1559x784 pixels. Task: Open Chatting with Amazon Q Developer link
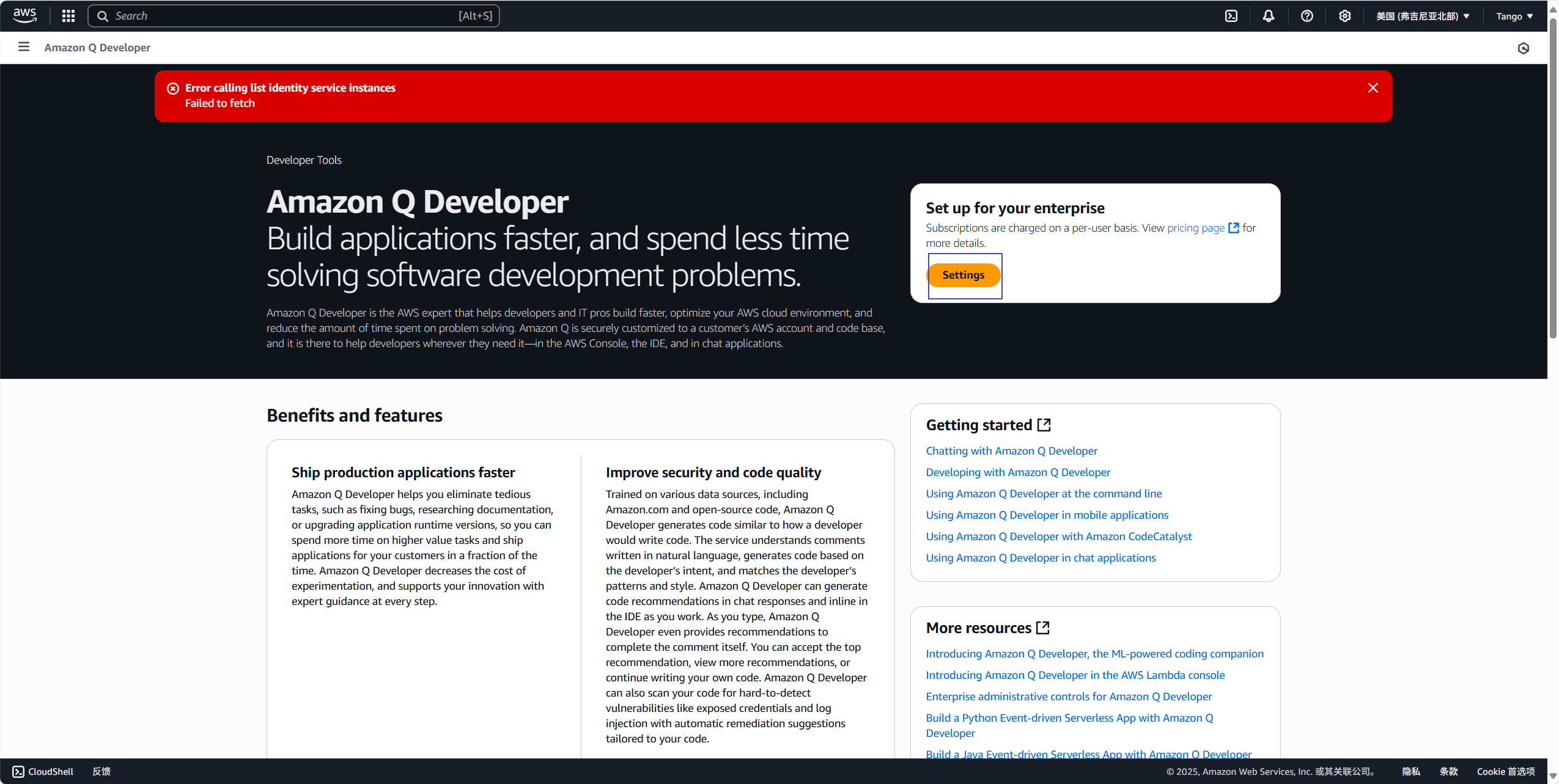pyautogui.click(x=1011, y=451)
